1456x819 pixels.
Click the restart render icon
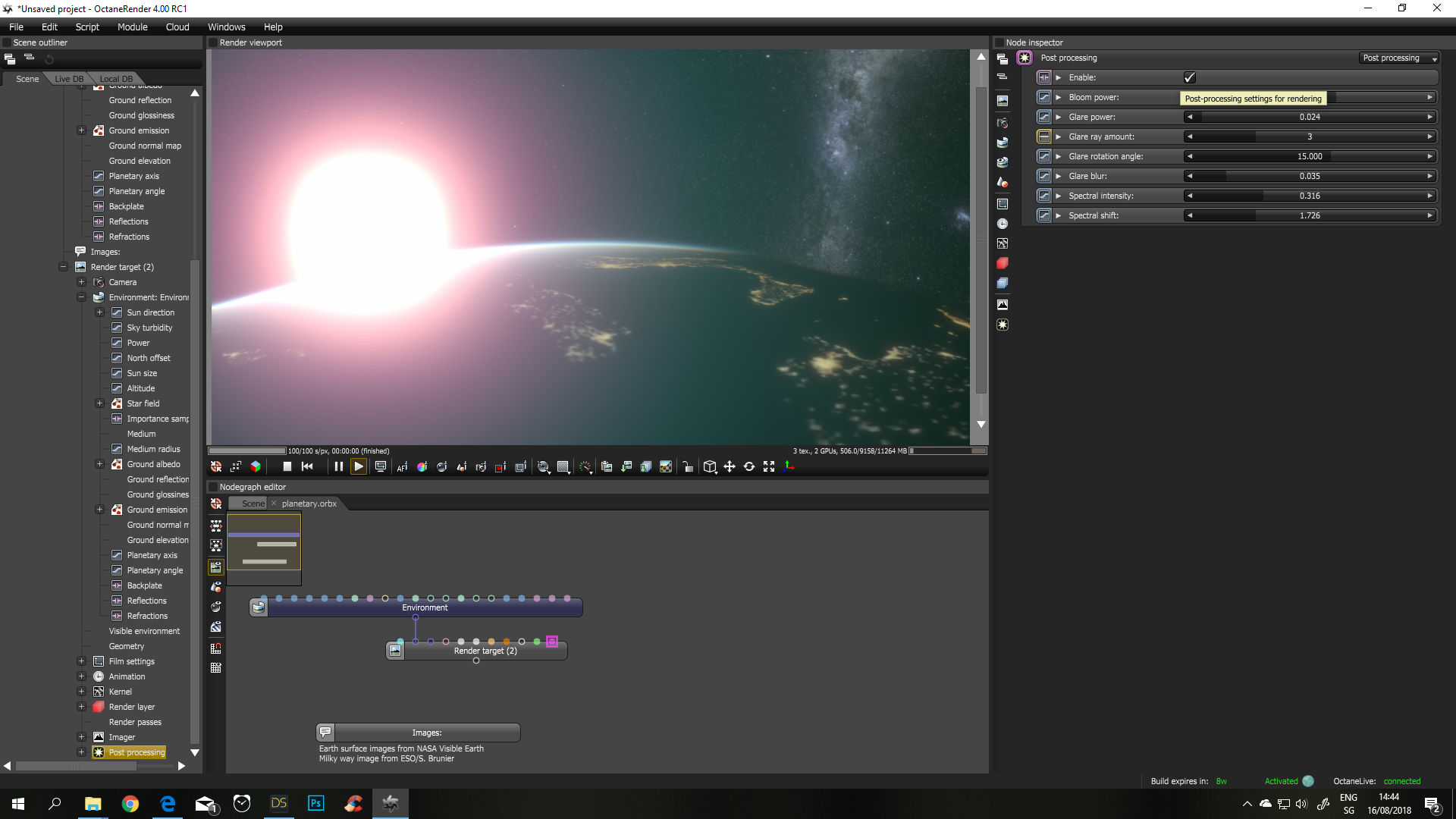tap(307, 467)
